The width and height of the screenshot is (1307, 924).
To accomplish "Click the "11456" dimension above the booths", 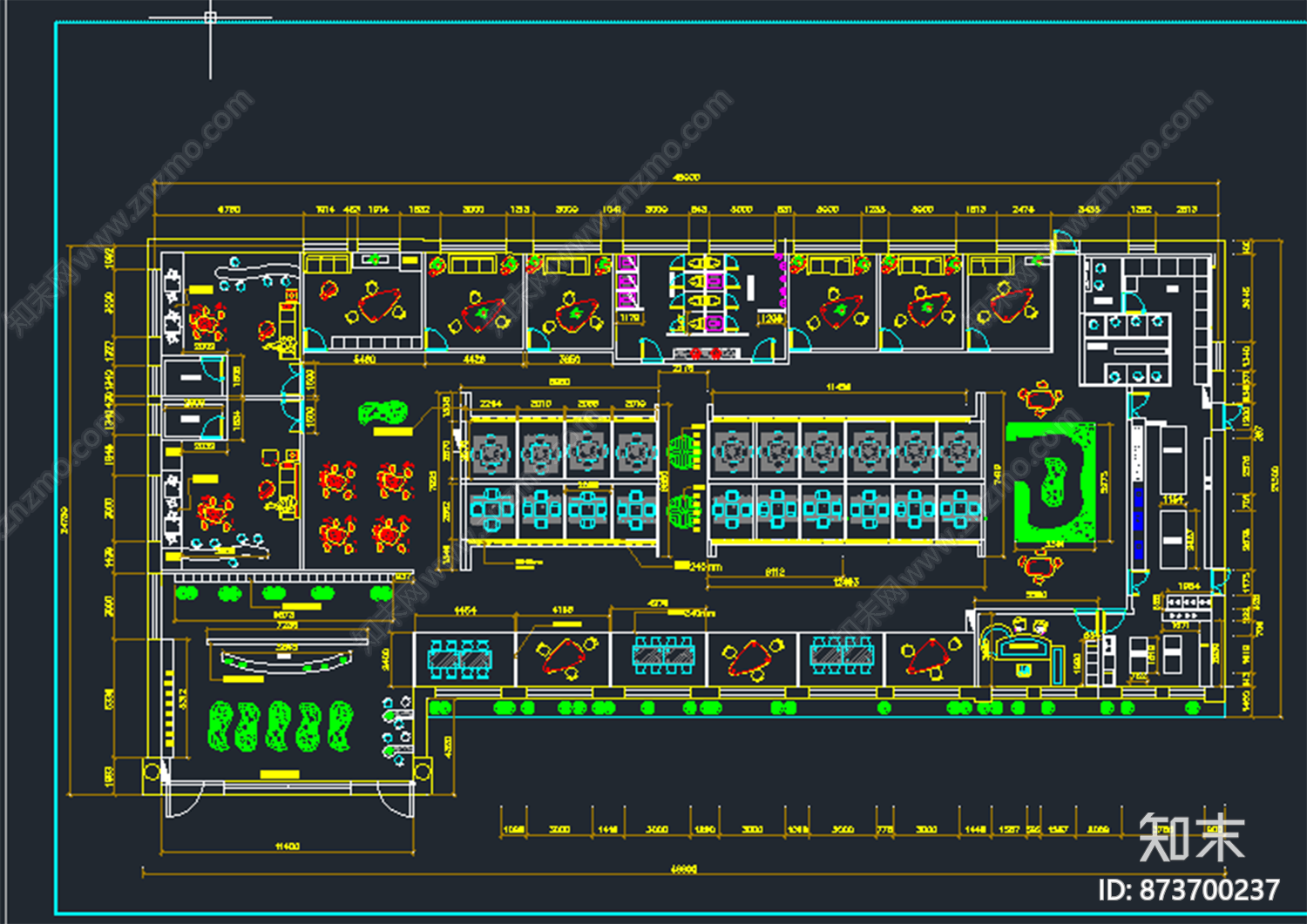I will (838, 387).
